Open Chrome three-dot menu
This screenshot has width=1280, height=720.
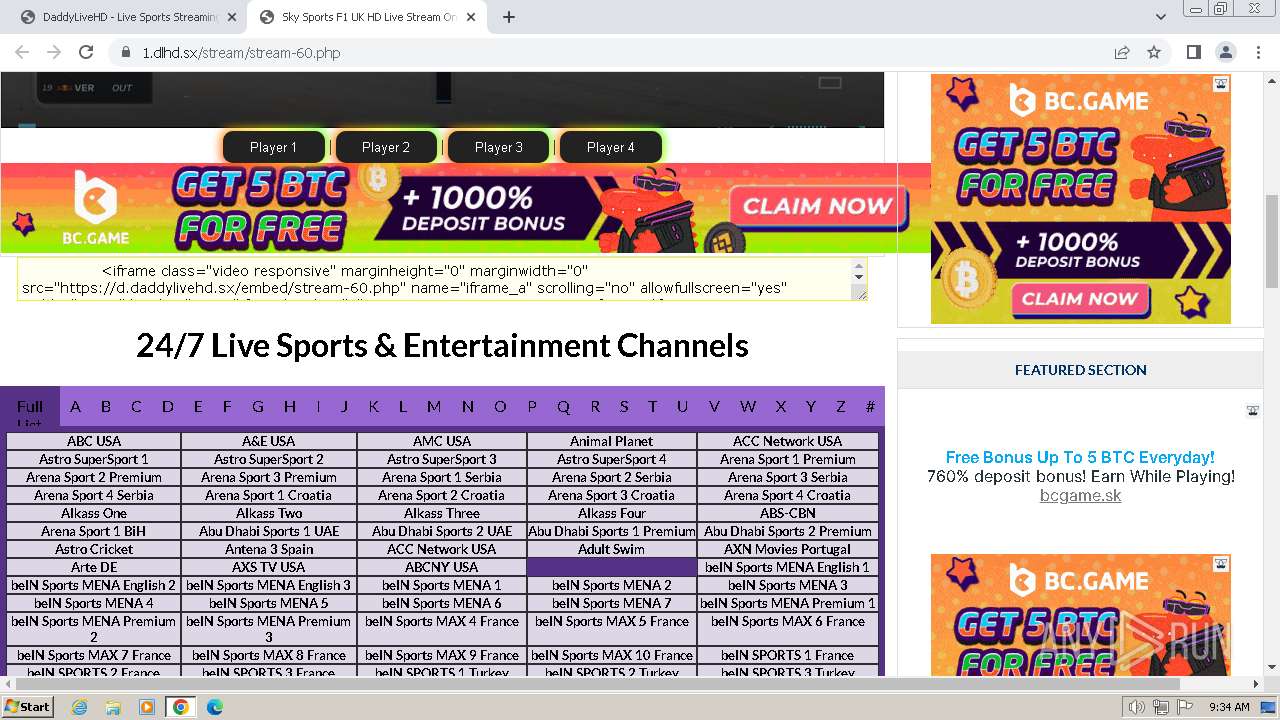(1257, 52)
